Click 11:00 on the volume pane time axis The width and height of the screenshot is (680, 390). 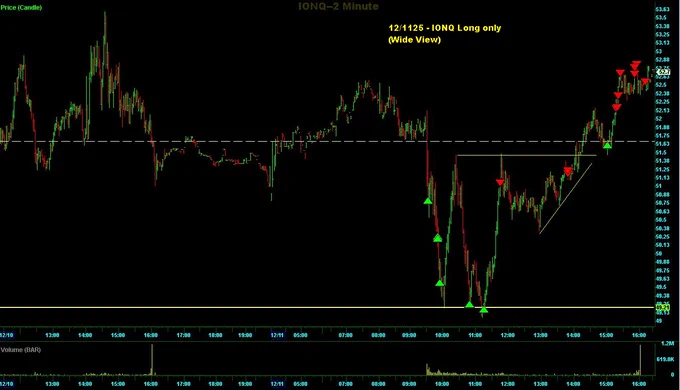[x=475, y=384]
